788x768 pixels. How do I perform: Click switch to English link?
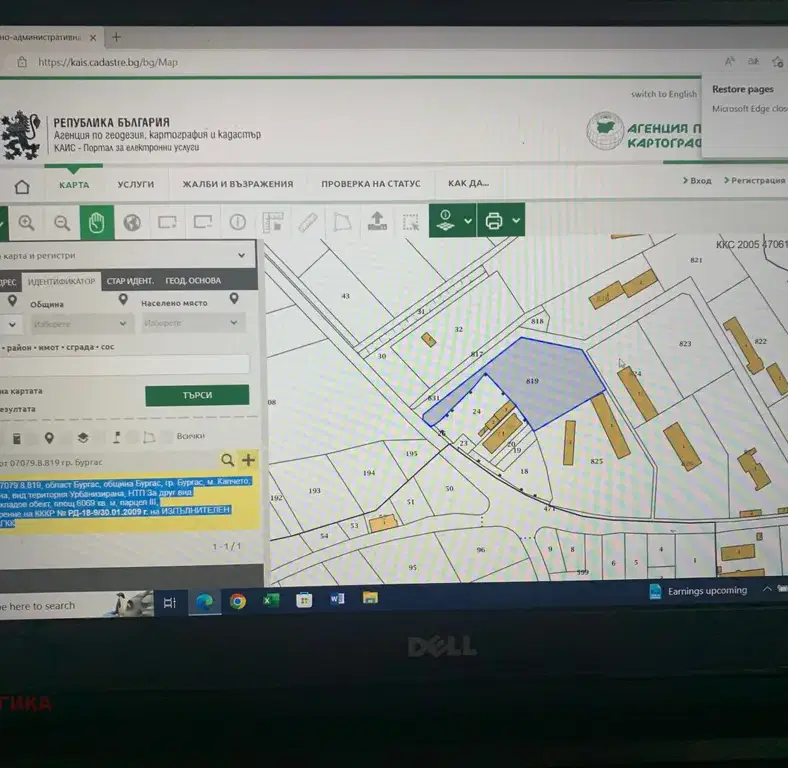tap(664, 94)
